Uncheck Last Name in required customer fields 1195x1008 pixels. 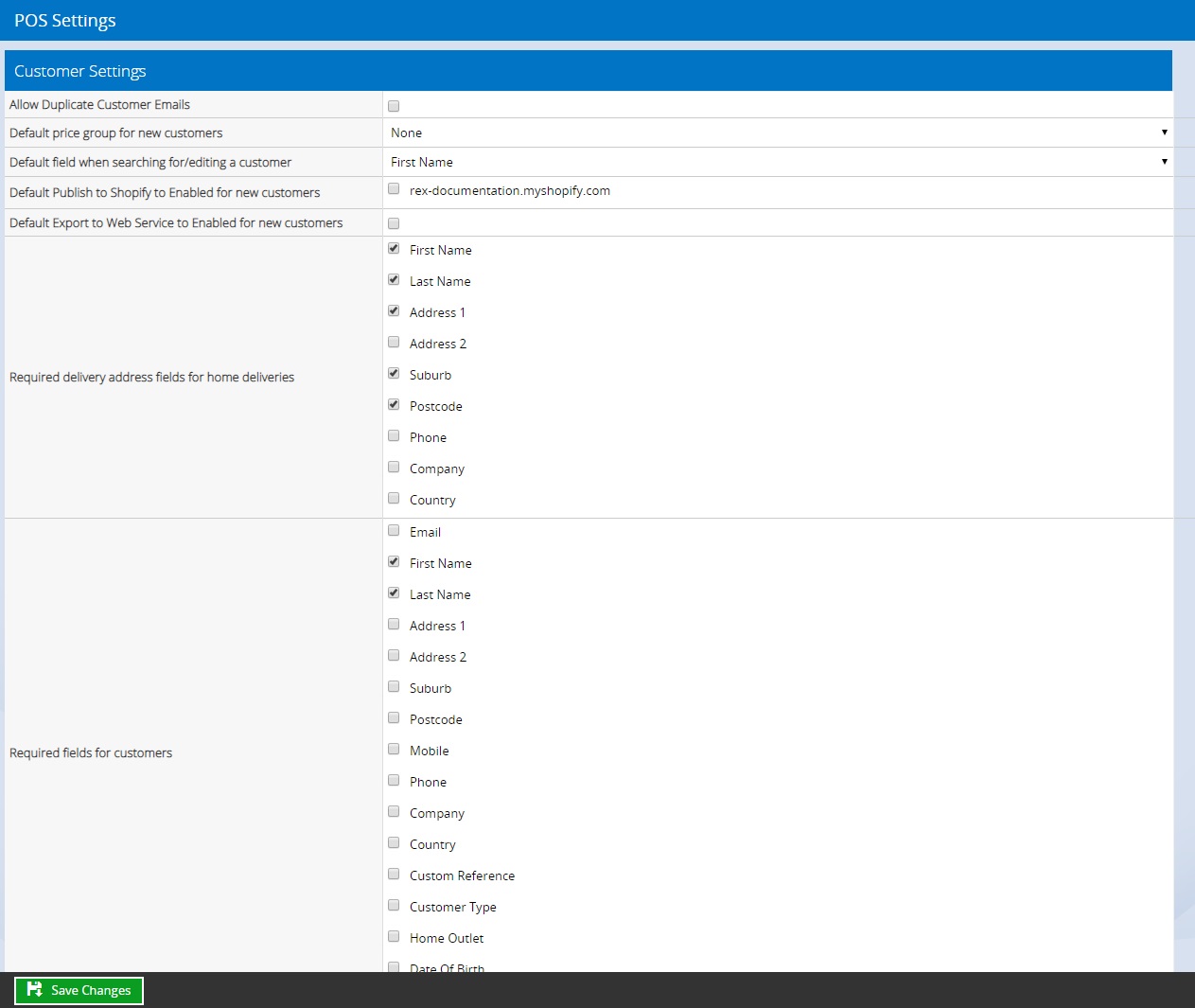(394, 593)
